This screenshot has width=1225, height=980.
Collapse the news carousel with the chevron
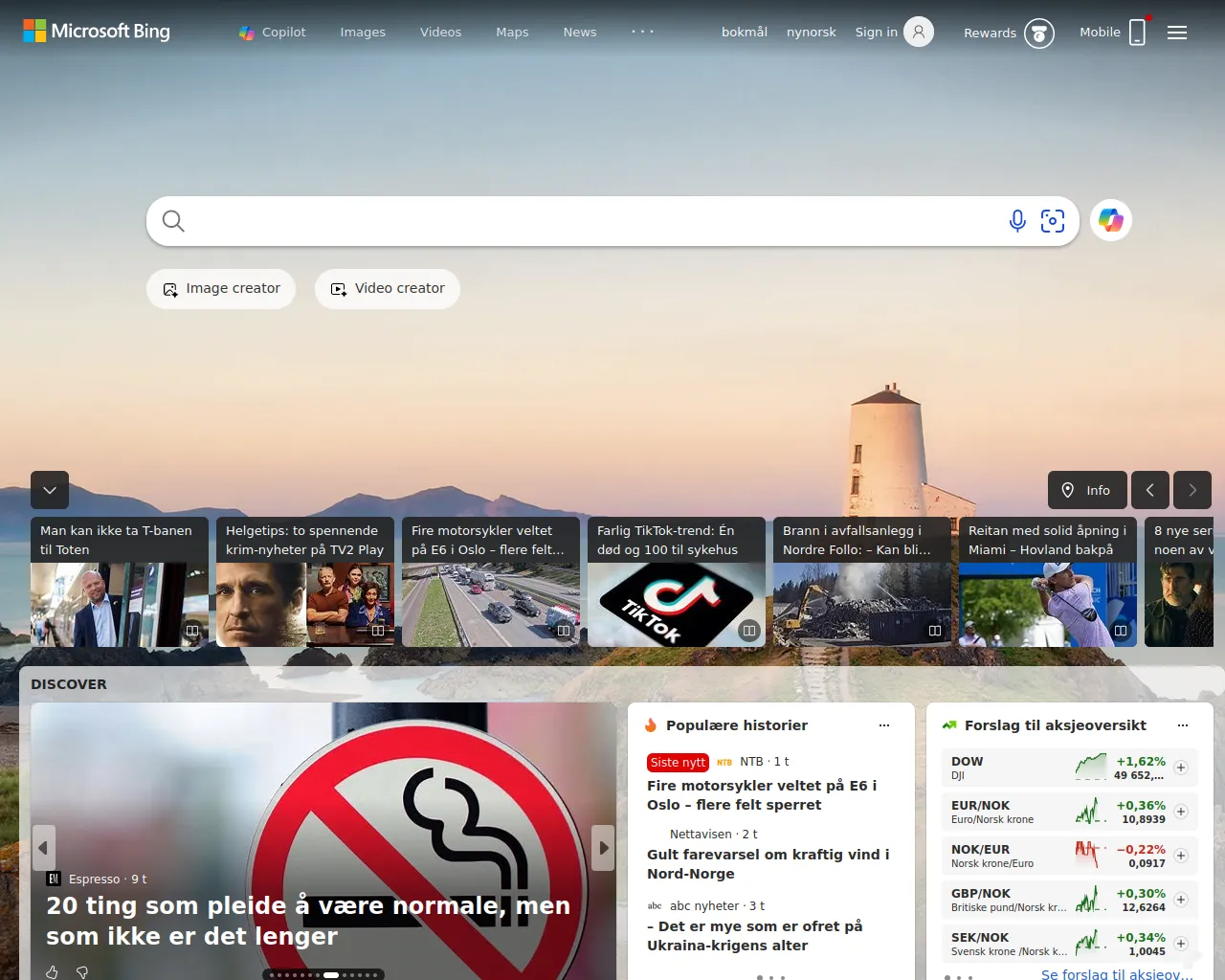[x=50, y=490]
